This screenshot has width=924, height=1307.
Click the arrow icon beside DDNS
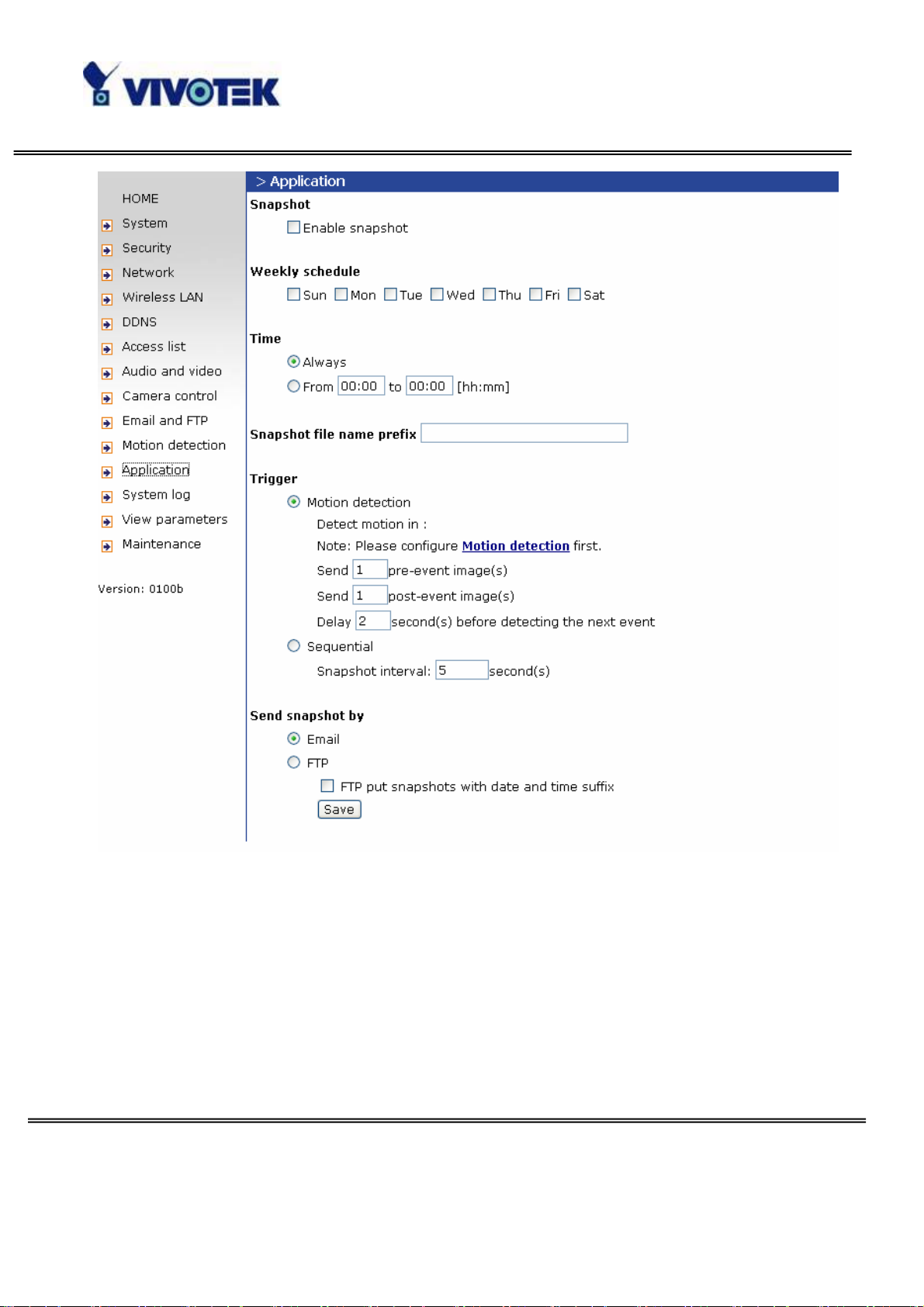[107, 324]
